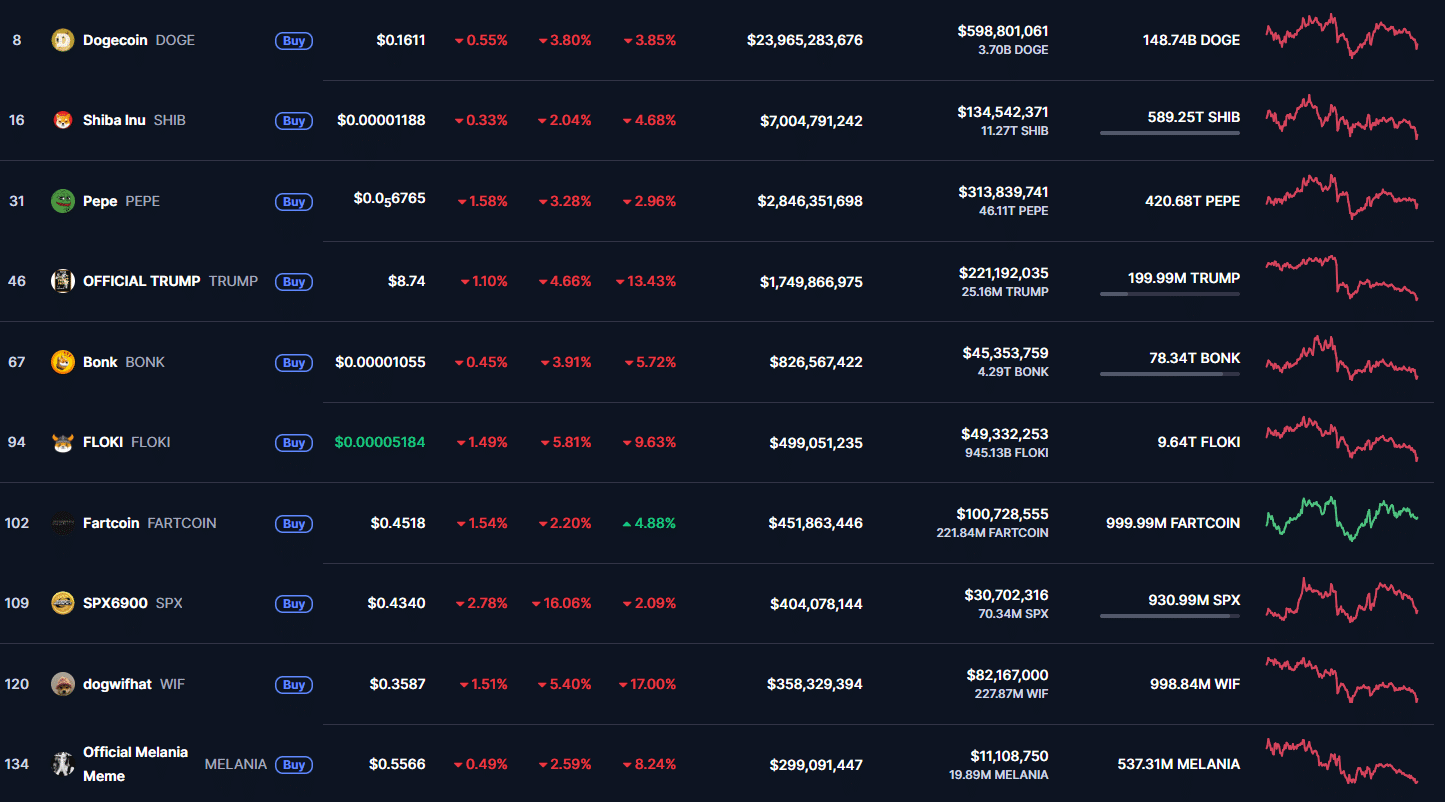
Task: Buy Fartcoin with its Buy button
Action: coord(294,524)
